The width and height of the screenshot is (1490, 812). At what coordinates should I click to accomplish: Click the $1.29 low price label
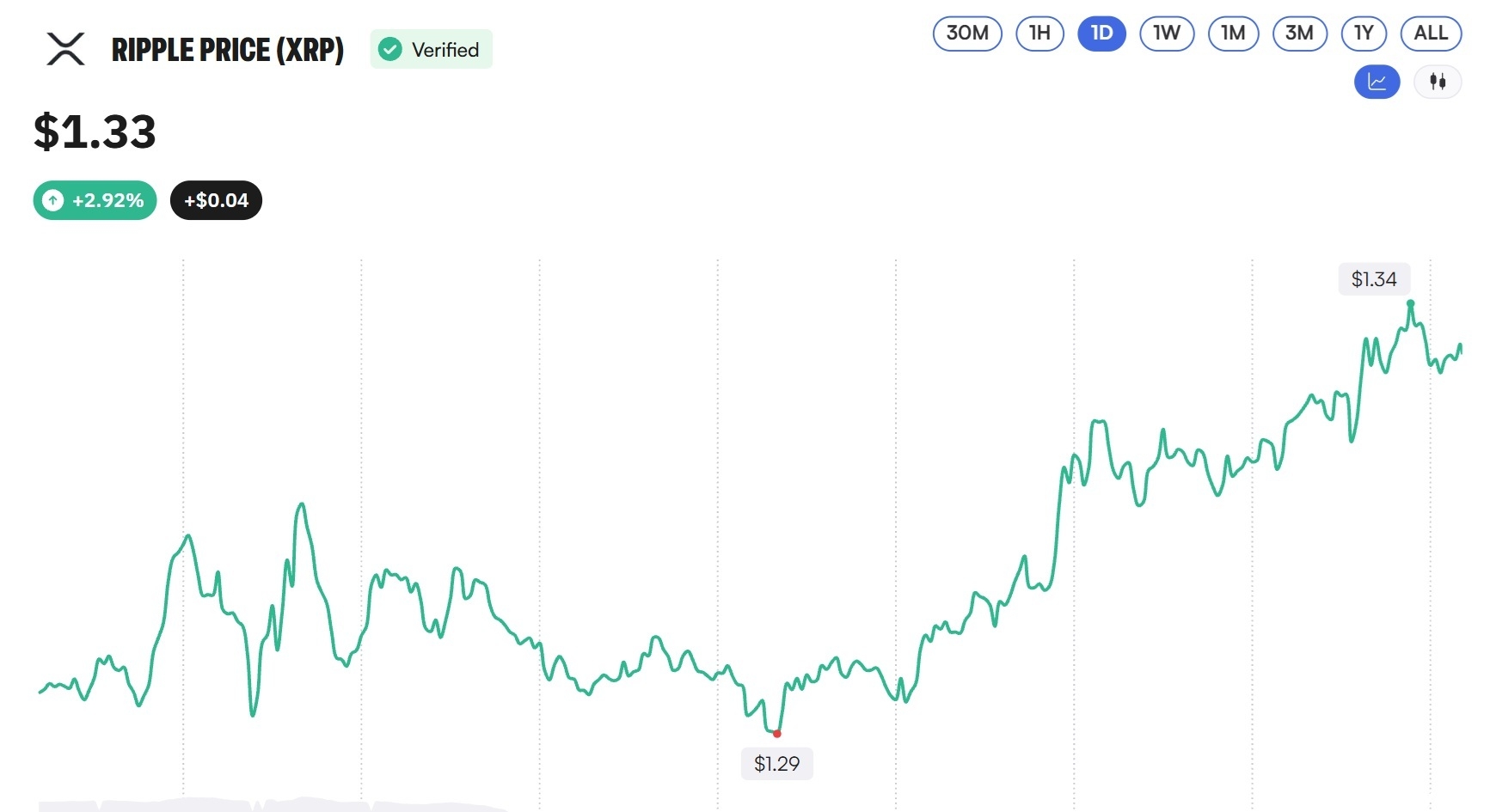(776, 764)
